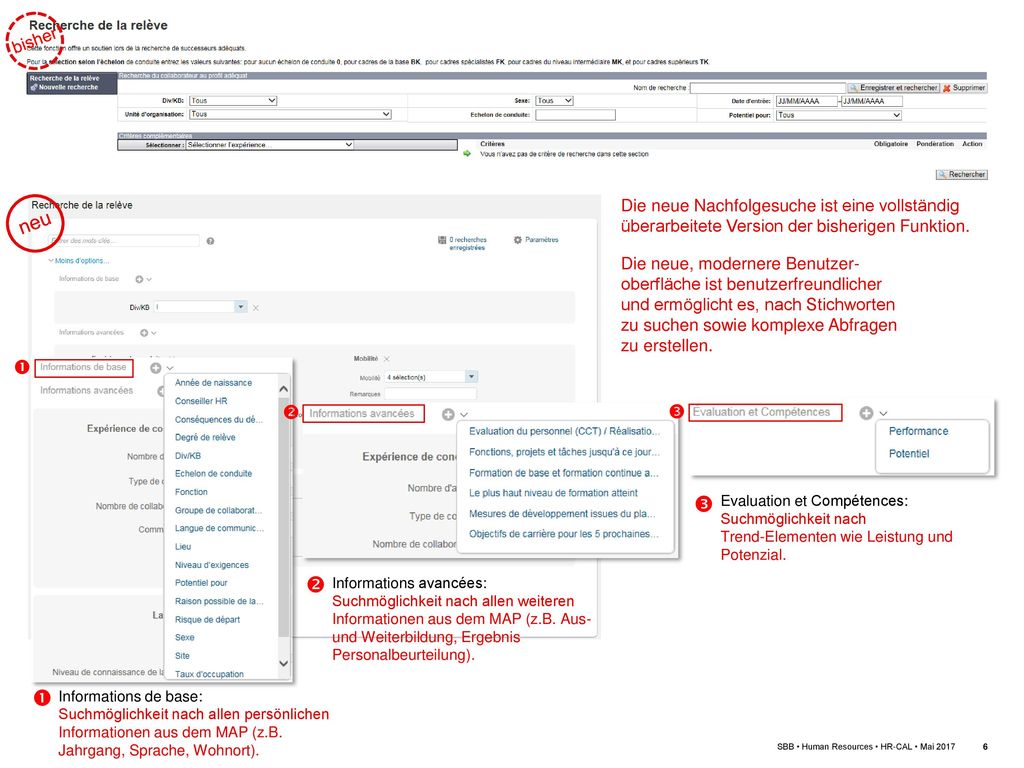The width and height of the screenshot is (1024, 768).
Task: Select Echelon de conduite in the list
Action: (214, 473)
